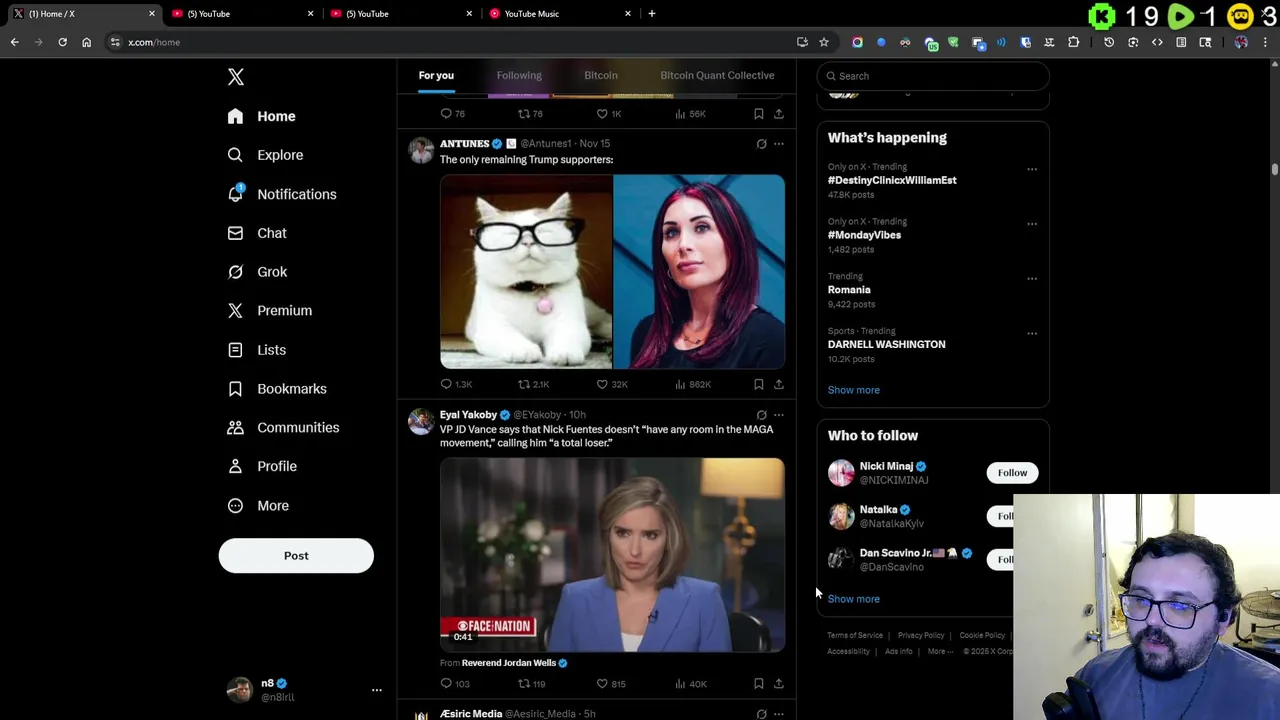Expand the More menu in sidebar
This screenshot has width=1280, height=720.
[258, 505]
